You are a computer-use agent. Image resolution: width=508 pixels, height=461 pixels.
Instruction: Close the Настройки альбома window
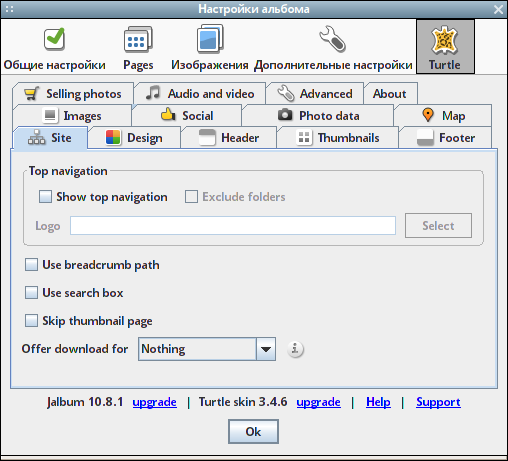(499, 9)
